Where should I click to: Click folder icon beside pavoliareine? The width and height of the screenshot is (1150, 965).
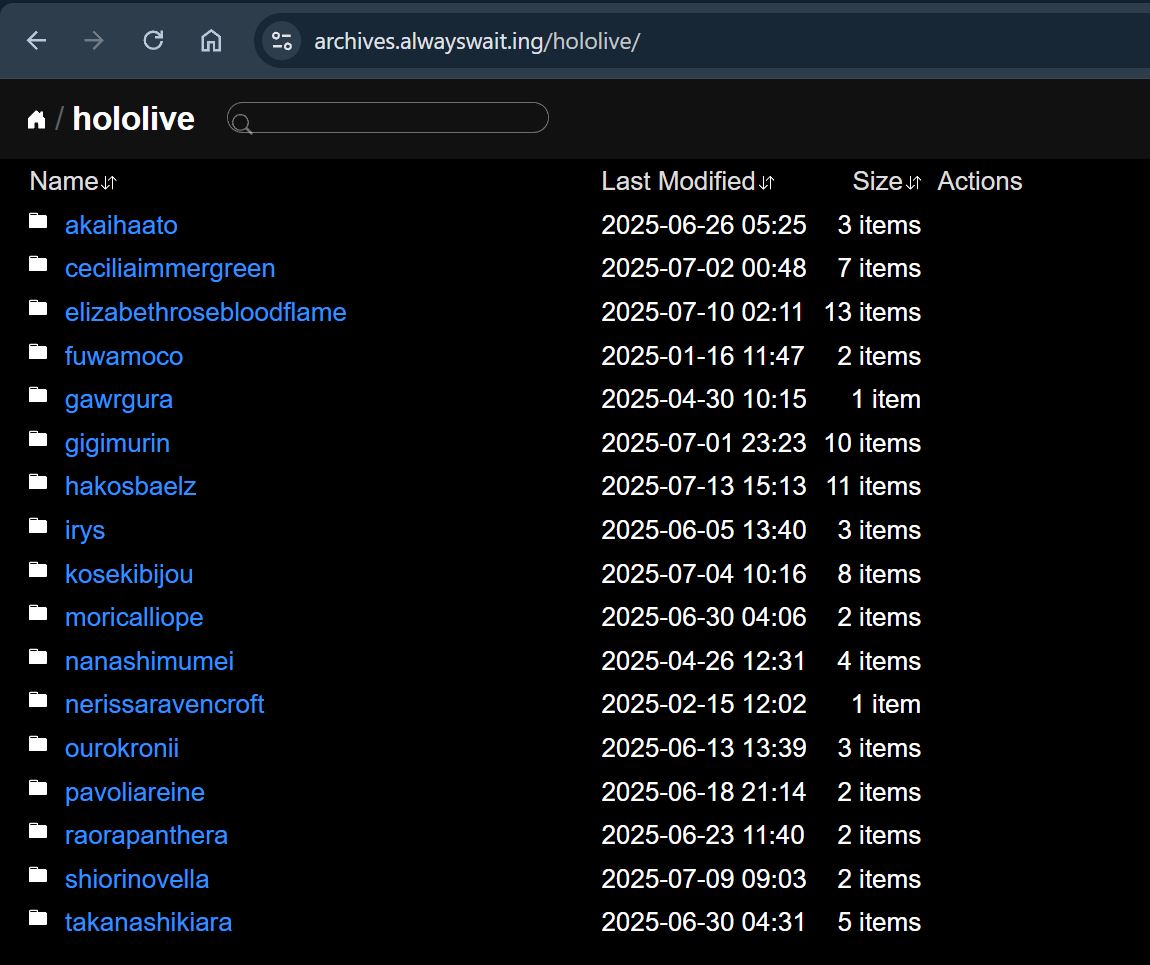pos(38,788)
